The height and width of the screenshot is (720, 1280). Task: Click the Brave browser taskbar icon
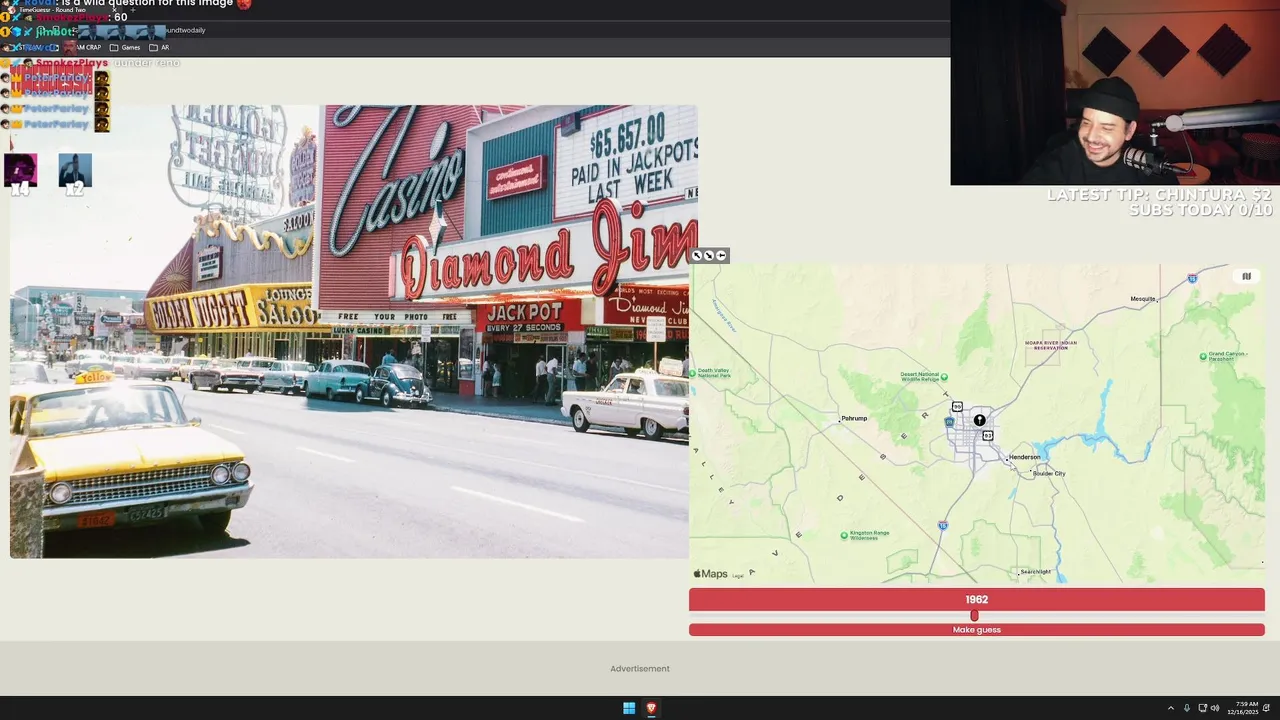click(651, 708)
